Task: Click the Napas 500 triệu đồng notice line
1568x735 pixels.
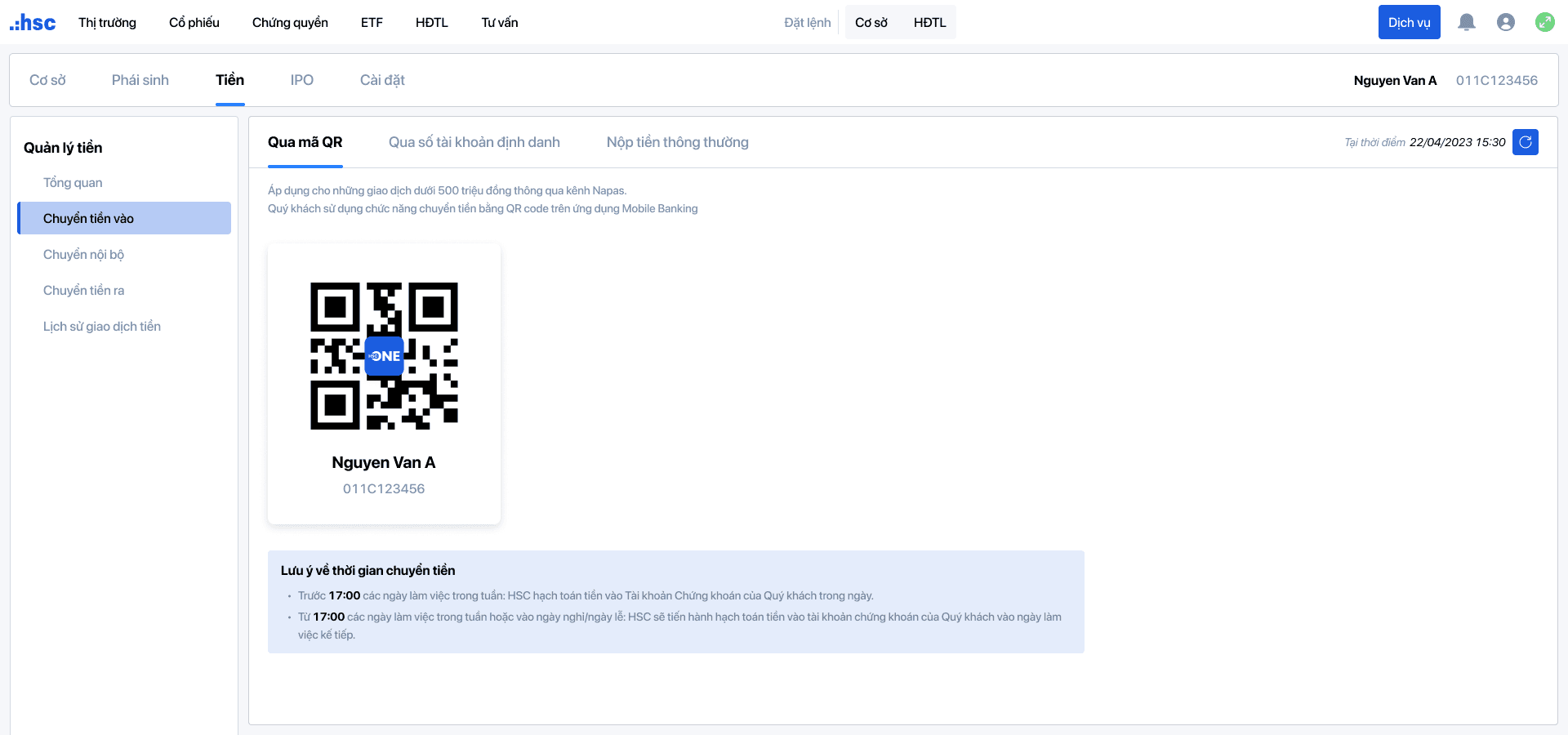Action: point(448,190)
